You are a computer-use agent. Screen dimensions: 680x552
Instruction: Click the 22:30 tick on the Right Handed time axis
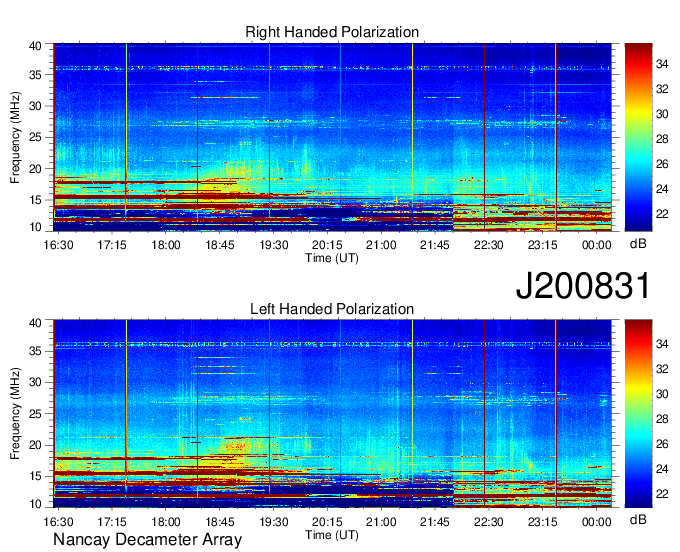point(489,245)
